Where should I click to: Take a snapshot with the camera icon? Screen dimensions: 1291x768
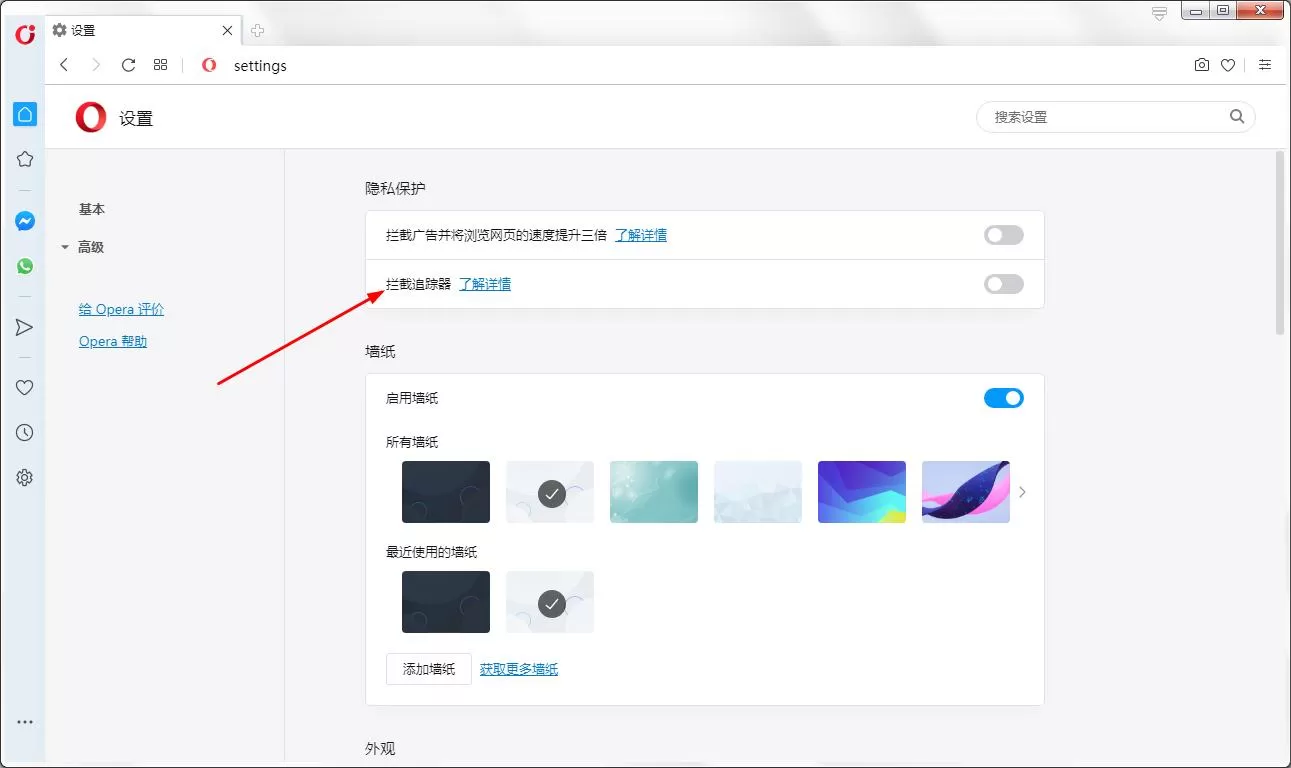(1202, 65)
